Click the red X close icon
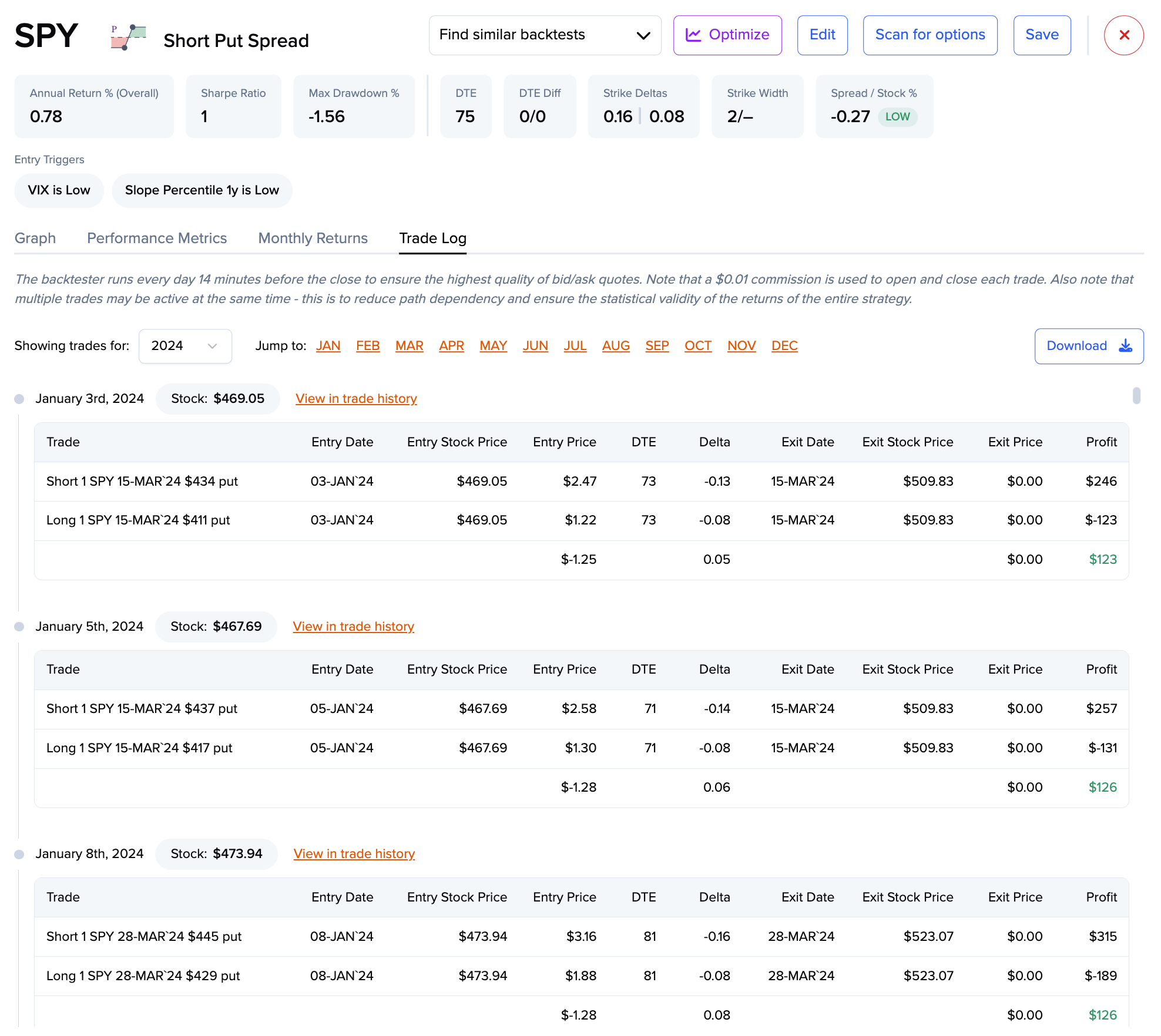This screenshot has width=1161, height=1036. (x=1123, y=35)
